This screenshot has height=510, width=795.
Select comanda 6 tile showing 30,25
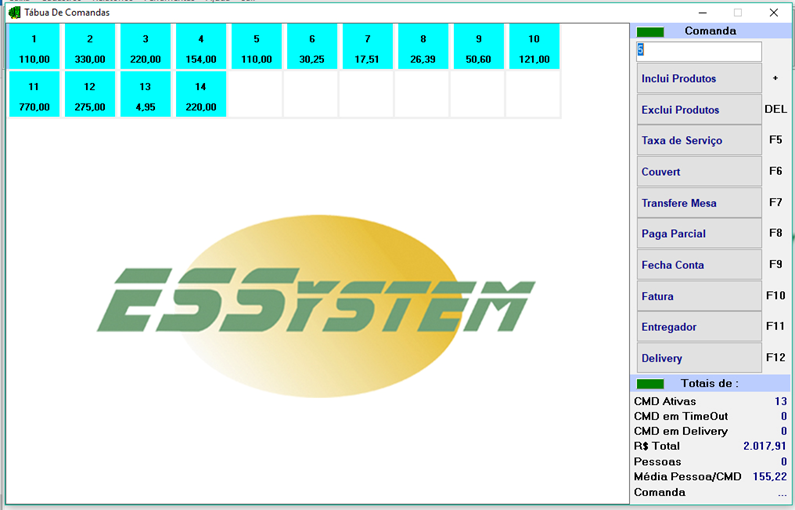(x=312, y=48)
